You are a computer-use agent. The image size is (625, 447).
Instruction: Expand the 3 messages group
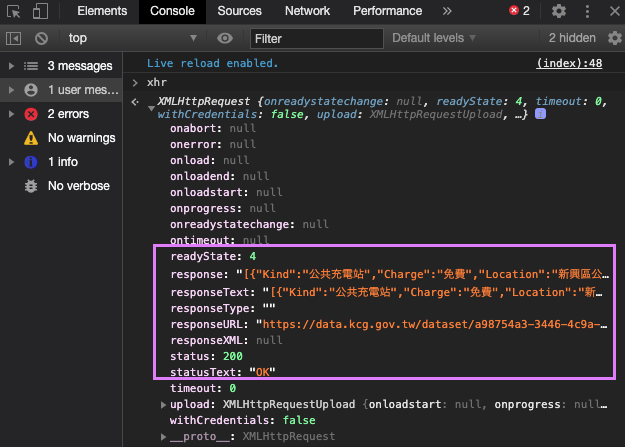coord(11,66)
